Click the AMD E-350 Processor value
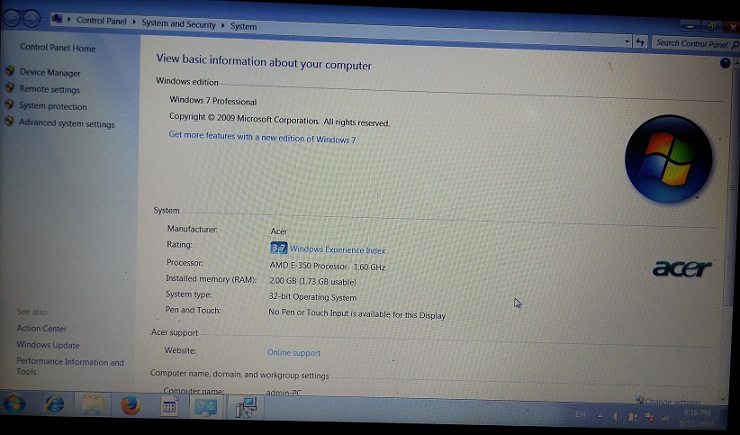740x435 pixels. pyautogui.click(x=327, y=266)
